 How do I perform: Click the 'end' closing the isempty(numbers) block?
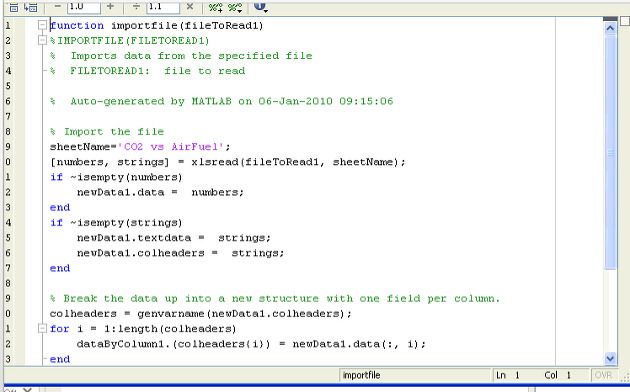60,208
